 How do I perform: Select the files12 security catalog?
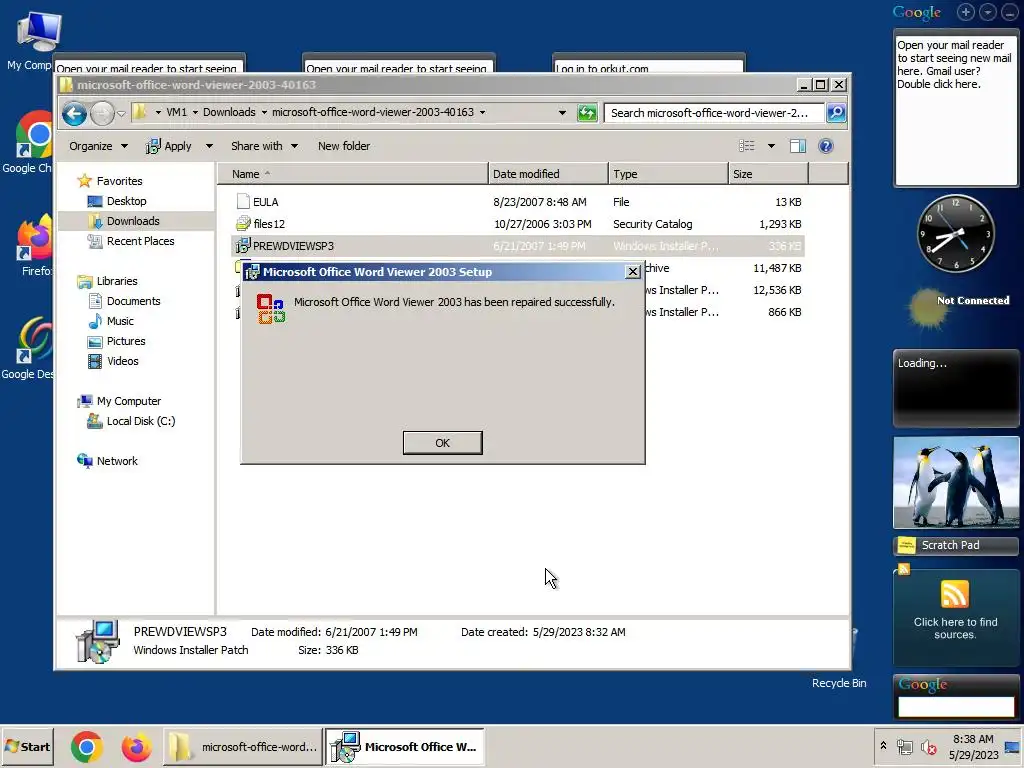coord(519,224)
